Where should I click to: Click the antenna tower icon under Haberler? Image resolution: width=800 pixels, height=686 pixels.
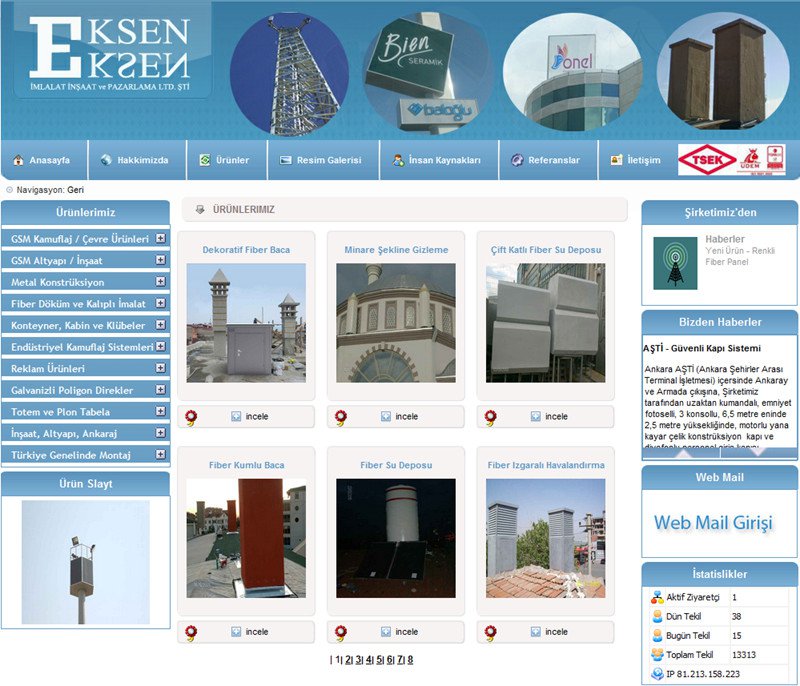(674, 263)
